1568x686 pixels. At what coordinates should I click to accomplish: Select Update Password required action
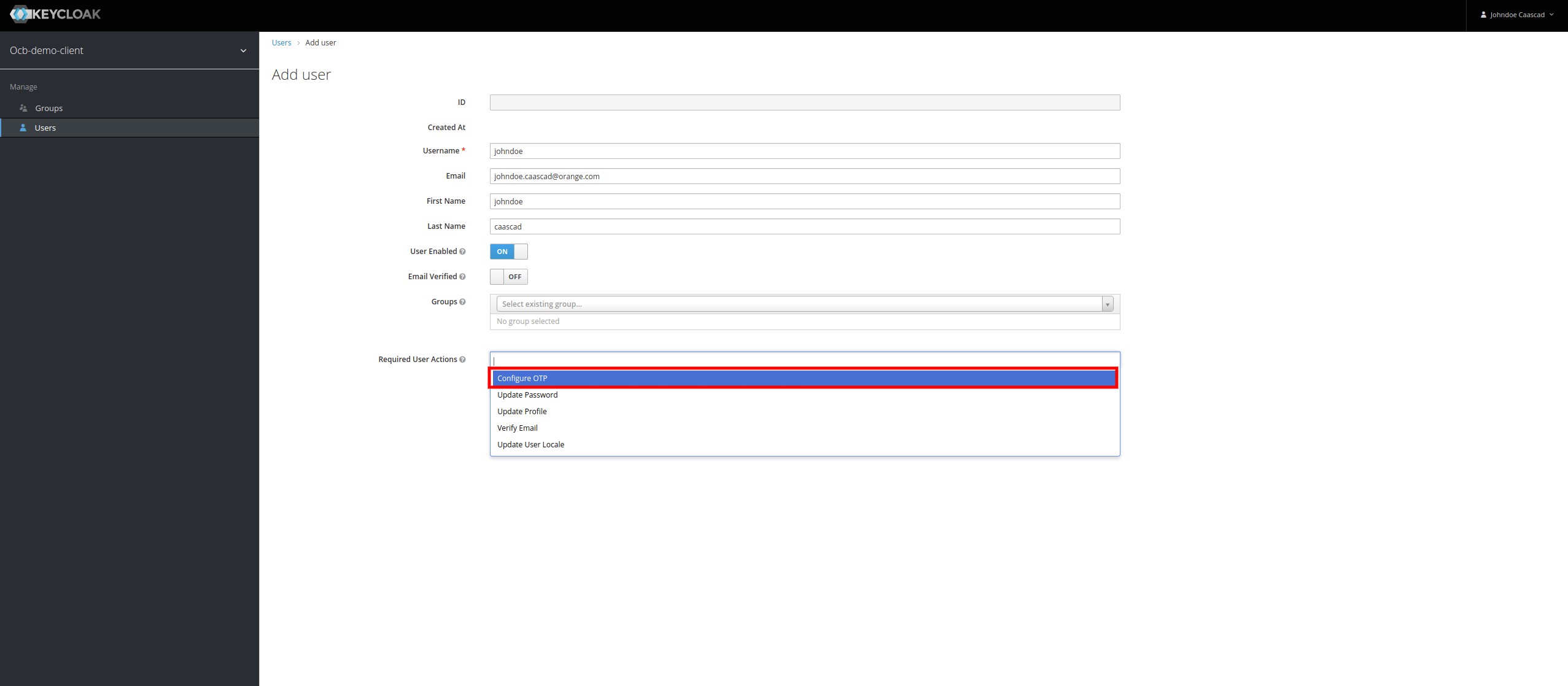click(x=805, y=395)
